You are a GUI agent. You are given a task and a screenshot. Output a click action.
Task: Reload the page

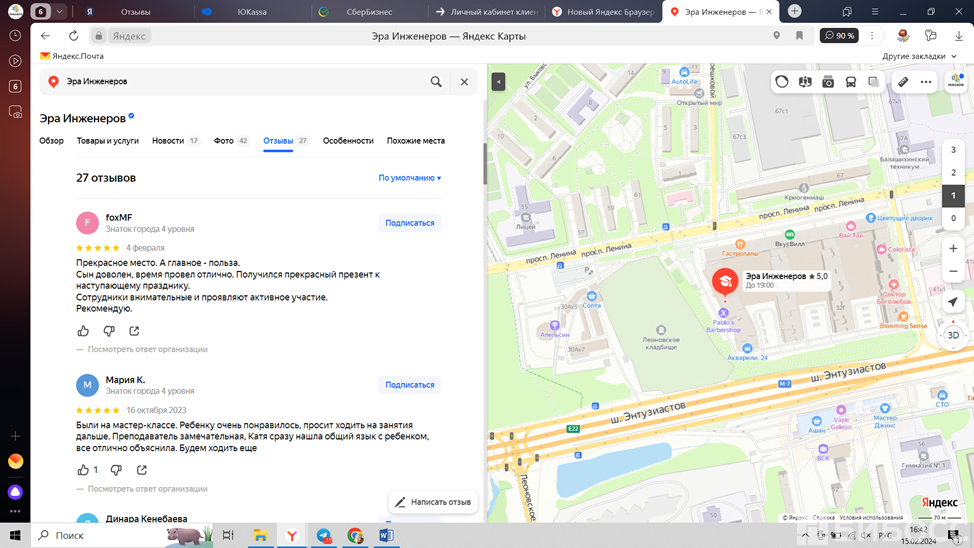click(73, 36)
